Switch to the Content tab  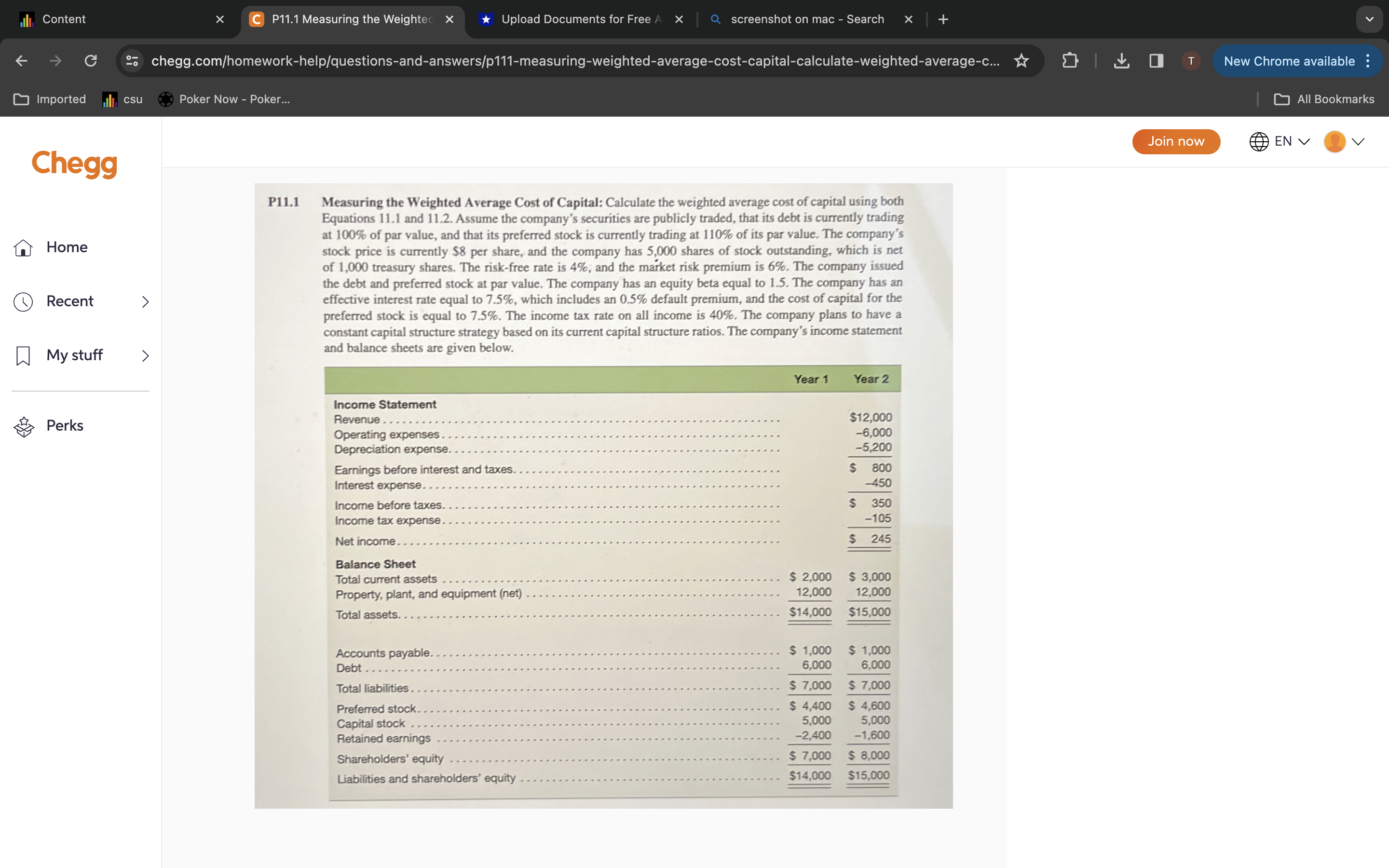[63, 19]
